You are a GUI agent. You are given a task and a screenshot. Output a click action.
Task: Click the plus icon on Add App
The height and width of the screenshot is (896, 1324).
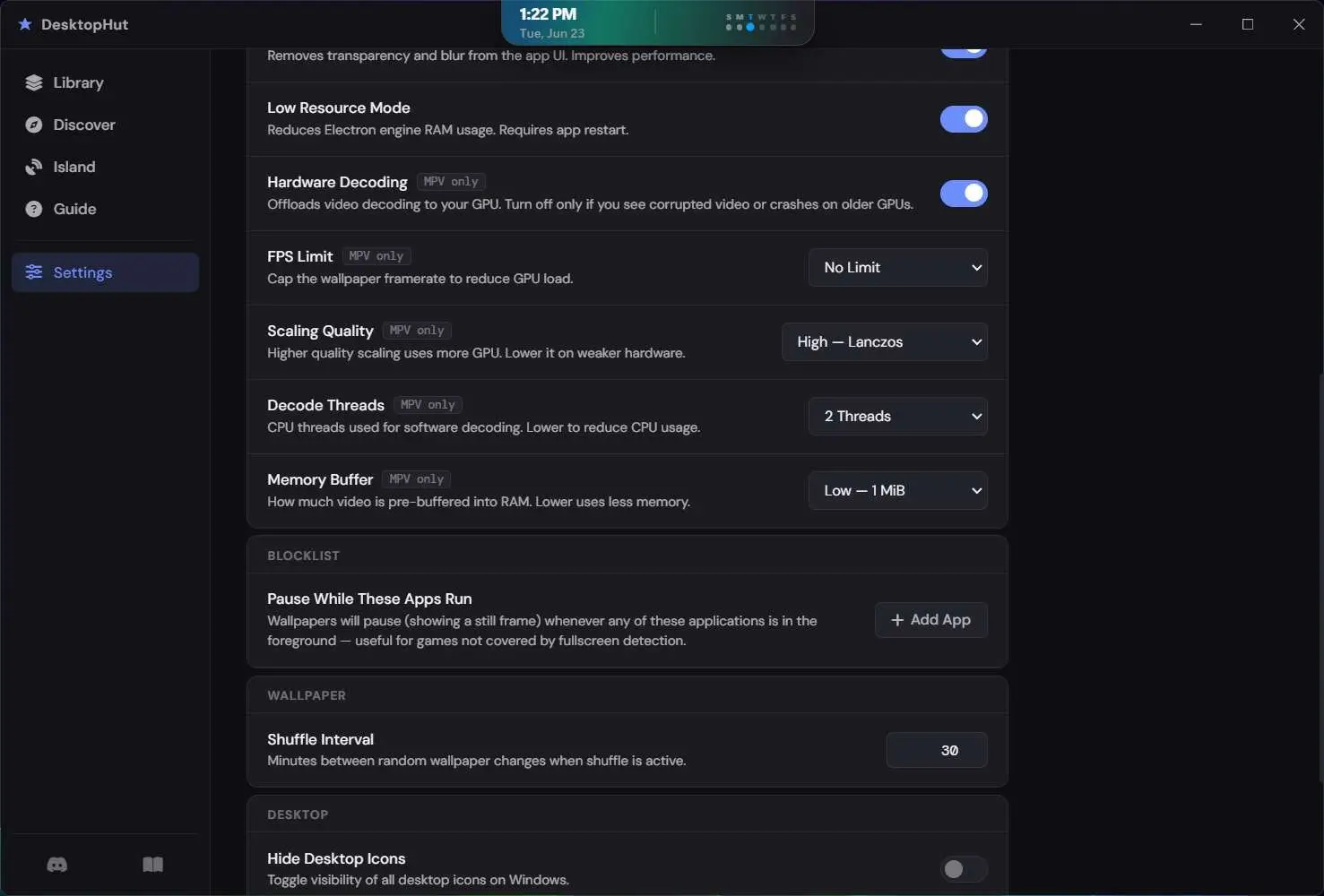(x=897, y=620)
